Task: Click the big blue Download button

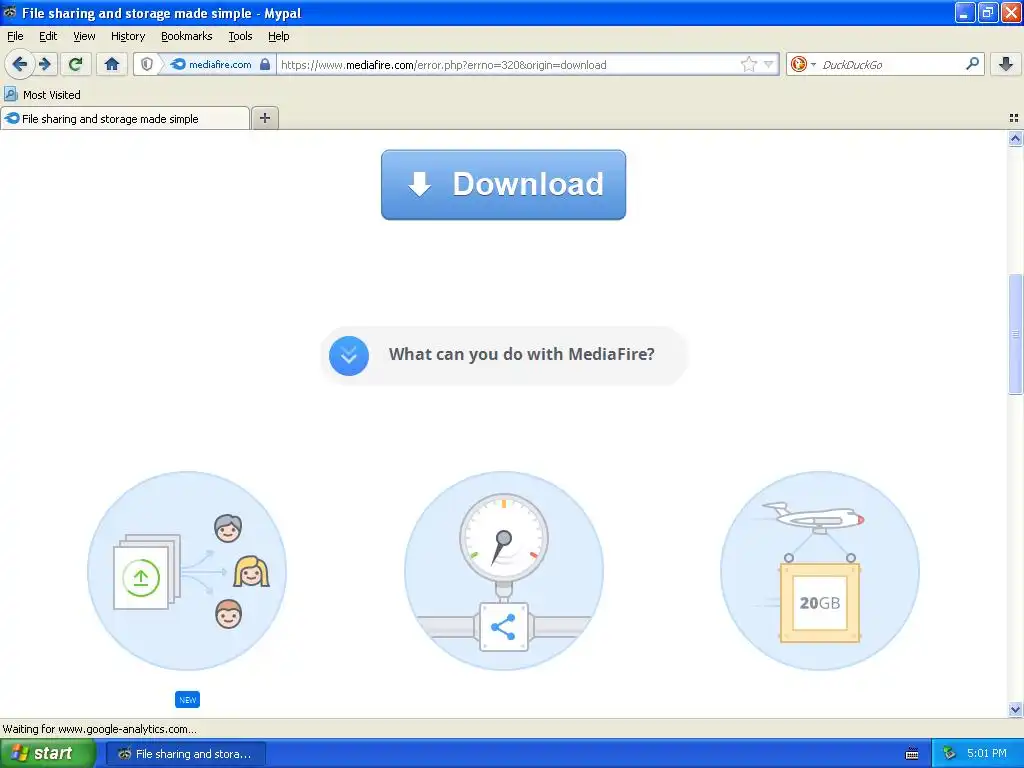Action: [504, 185]
